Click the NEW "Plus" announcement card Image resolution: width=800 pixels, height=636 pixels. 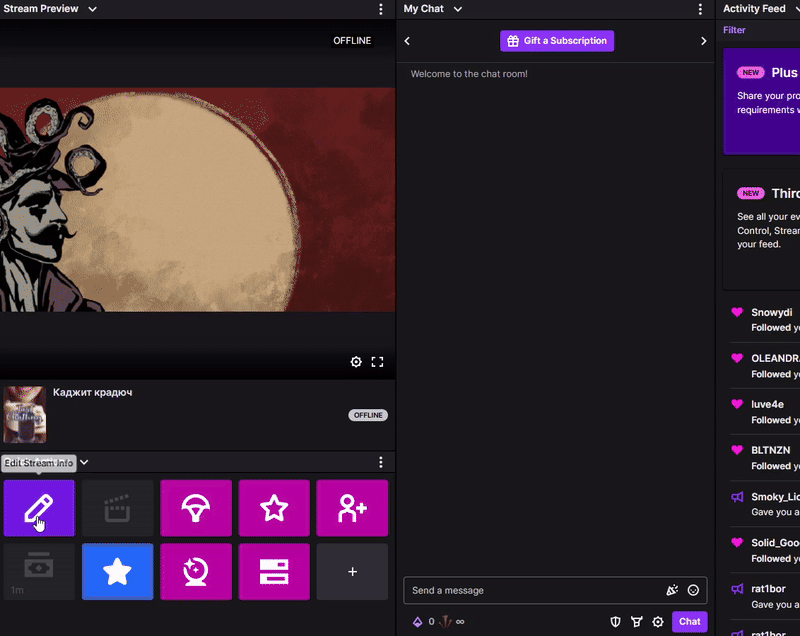click(762, 101)
